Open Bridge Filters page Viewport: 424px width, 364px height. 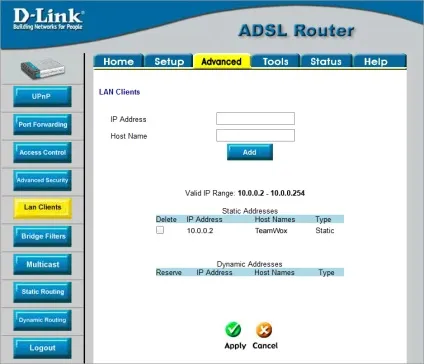click(42, 236)
